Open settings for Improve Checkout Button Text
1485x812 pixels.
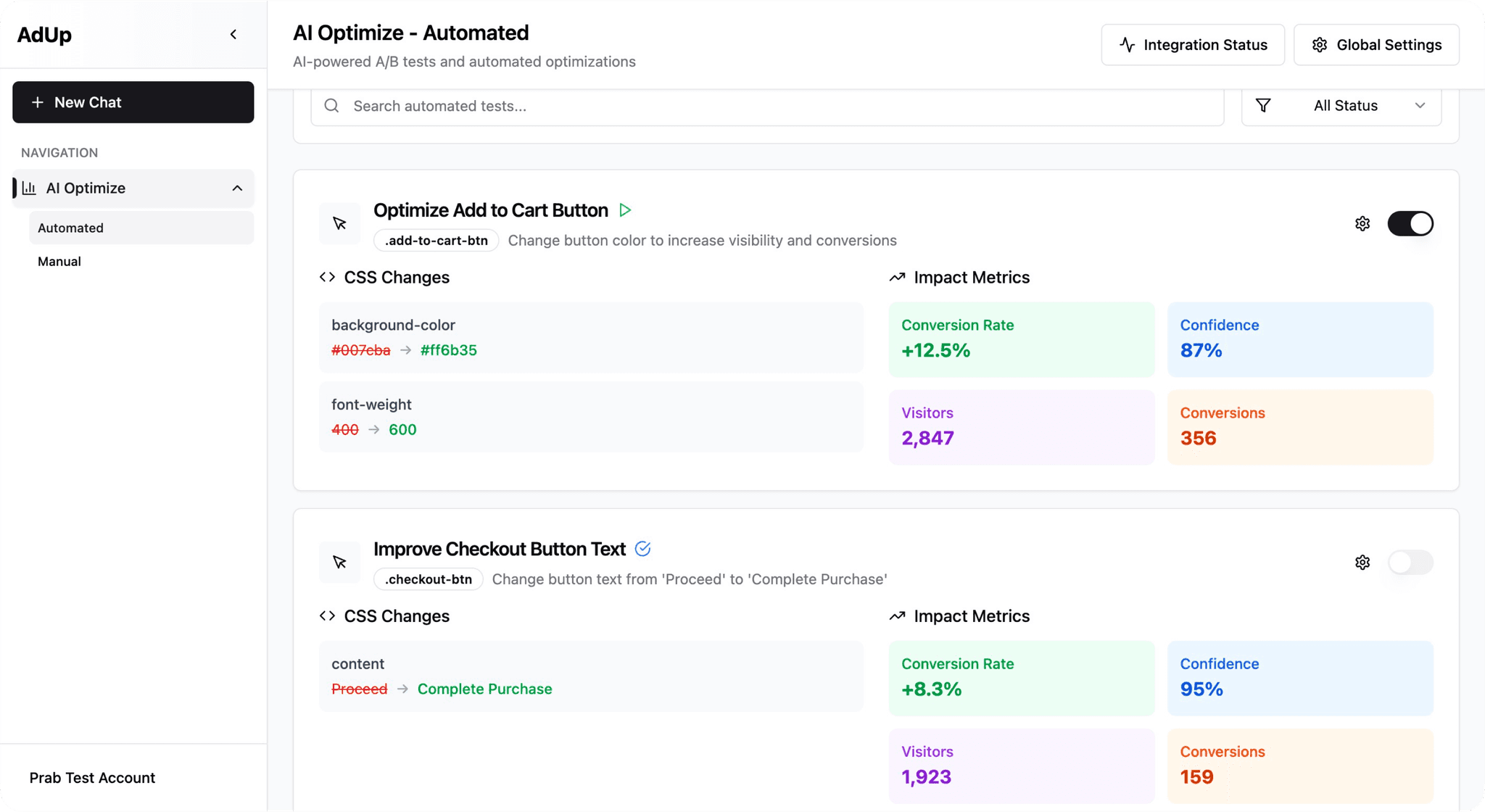click(1362, 562)
